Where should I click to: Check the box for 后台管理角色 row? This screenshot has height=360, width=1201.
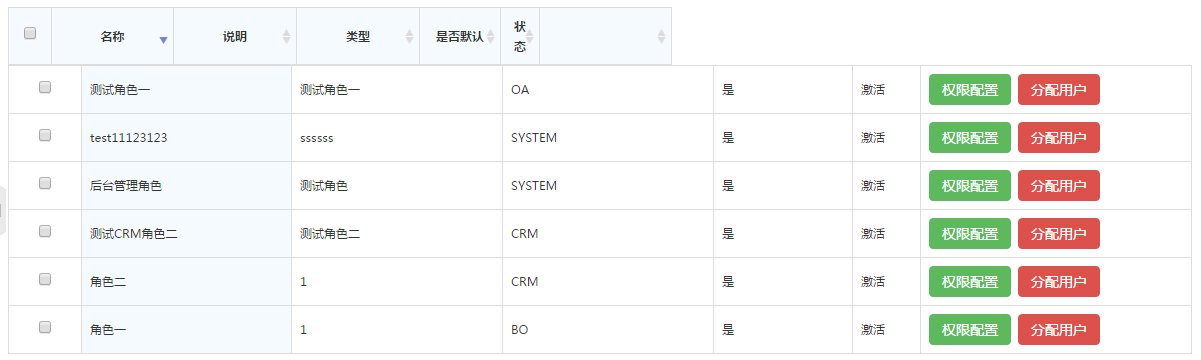pos(45,183)
